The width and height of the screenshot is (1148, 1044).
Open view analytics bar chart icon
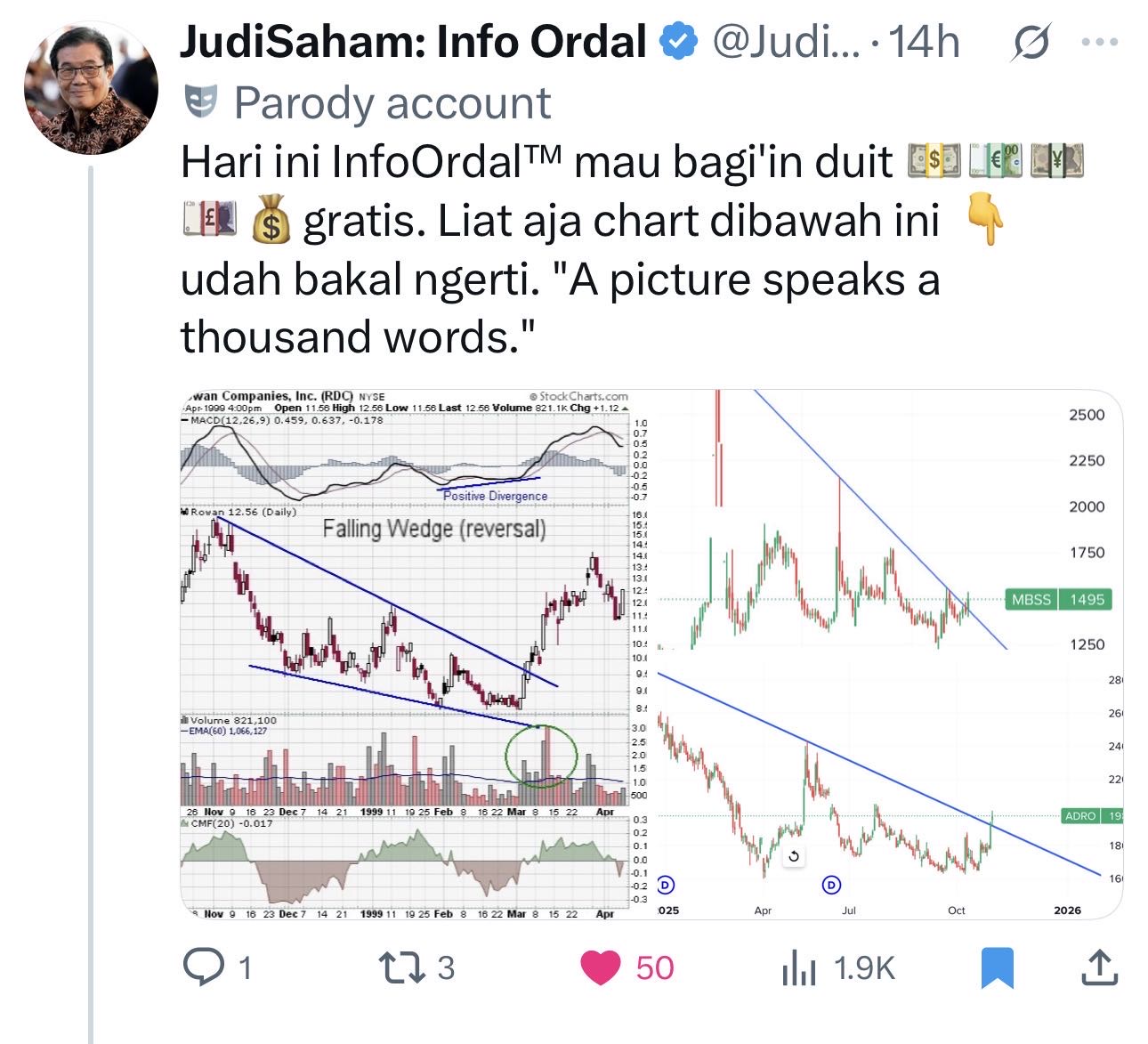point(798,967)
